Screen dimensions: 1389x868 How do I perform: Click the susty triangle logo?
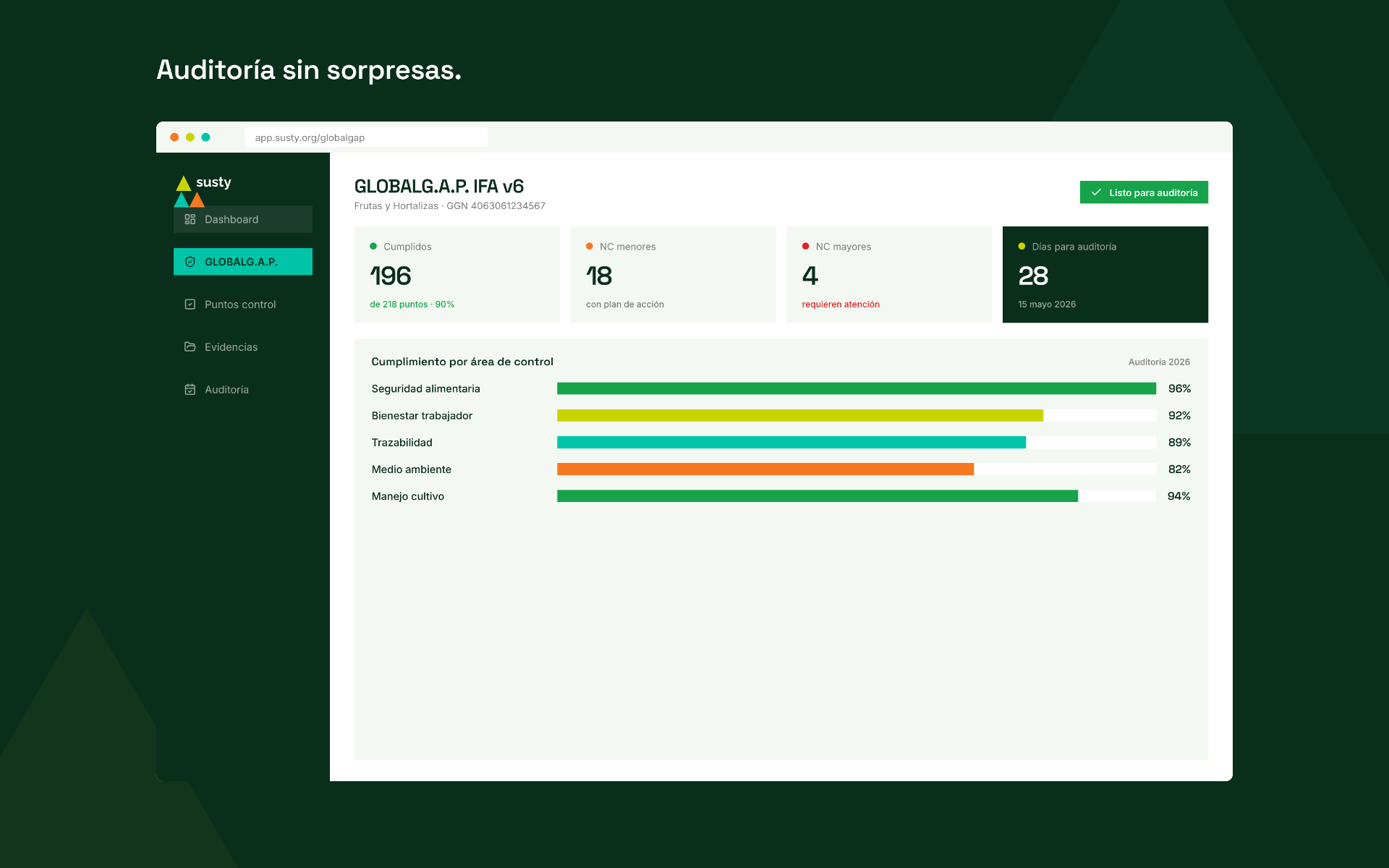click(190, 192)
